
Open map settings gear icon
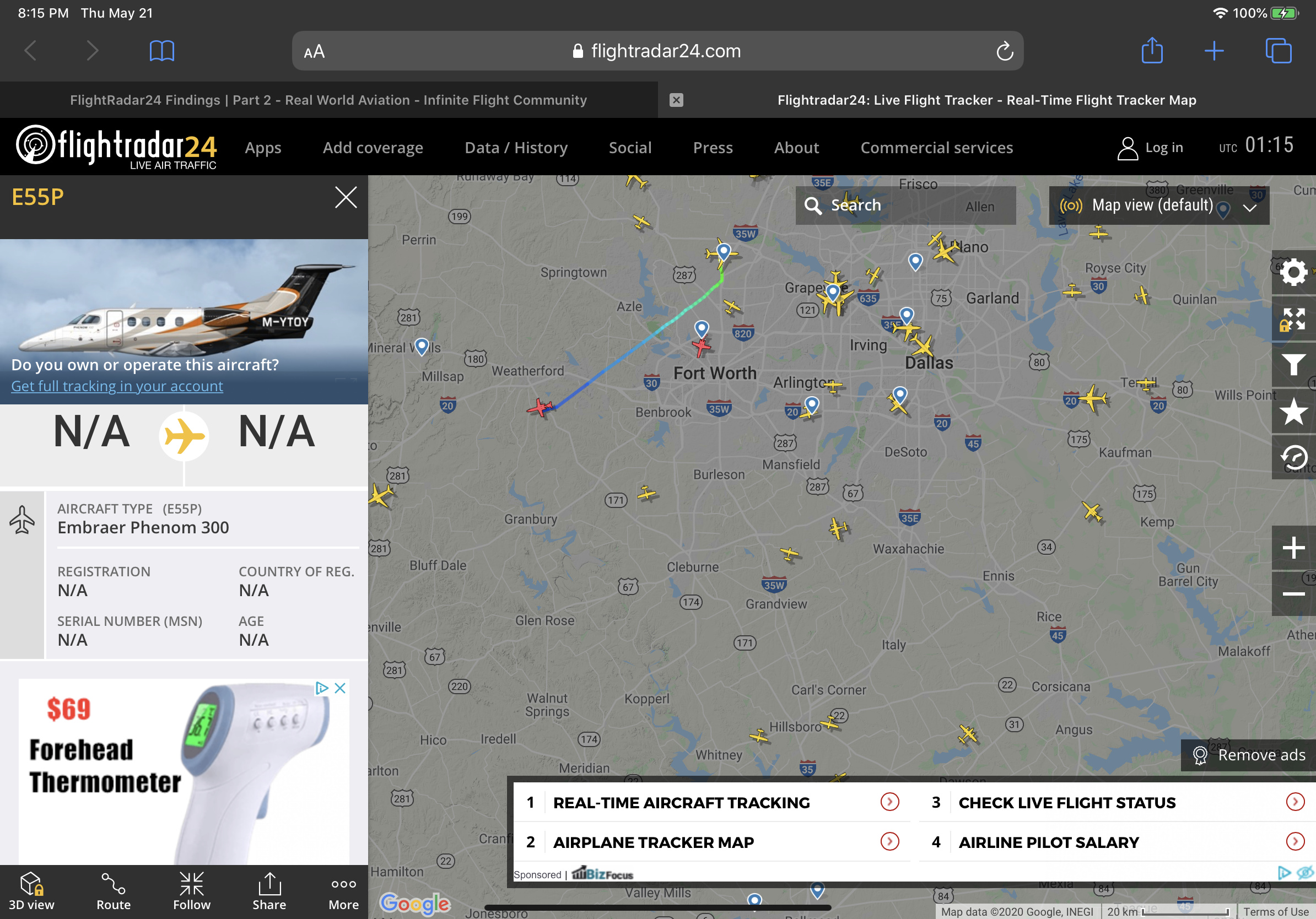pos(1293,272)
